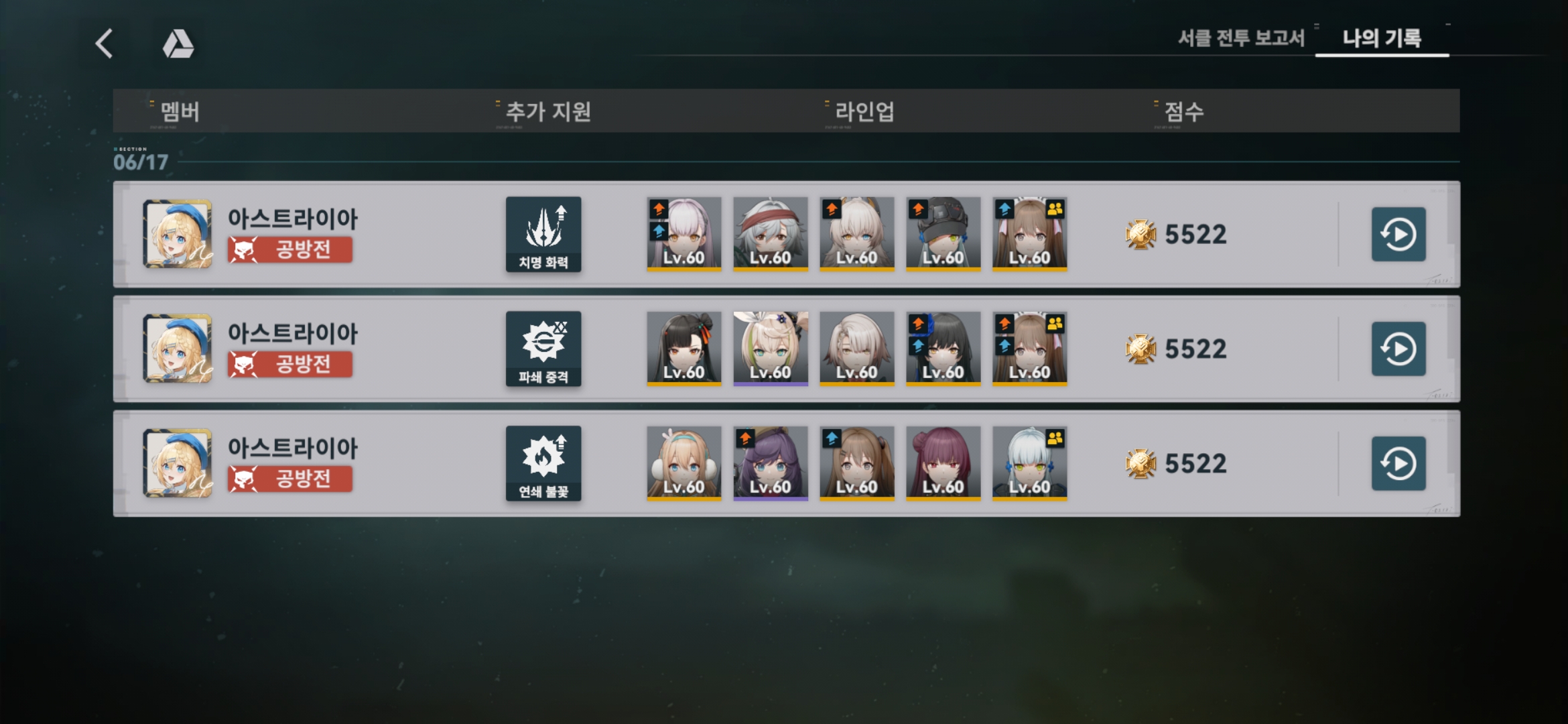The height and width of the screenshot is (724, 1568).
Task: Tap the first row's blonde member avatar
Action: [x=178, y=234]
